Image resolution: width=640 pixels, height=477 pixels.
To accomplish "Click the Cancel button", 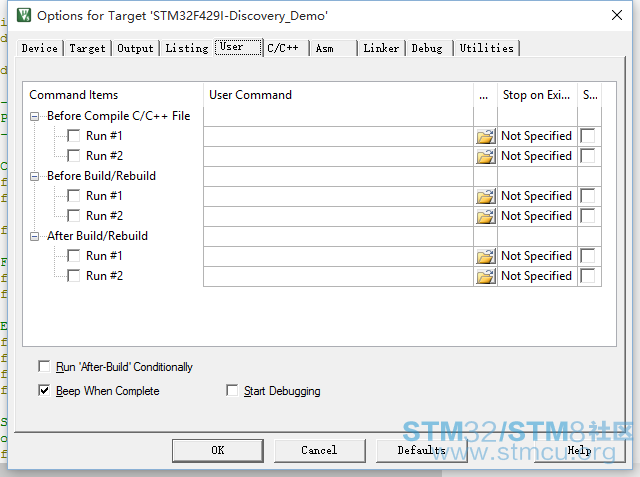I will [319, 450].
